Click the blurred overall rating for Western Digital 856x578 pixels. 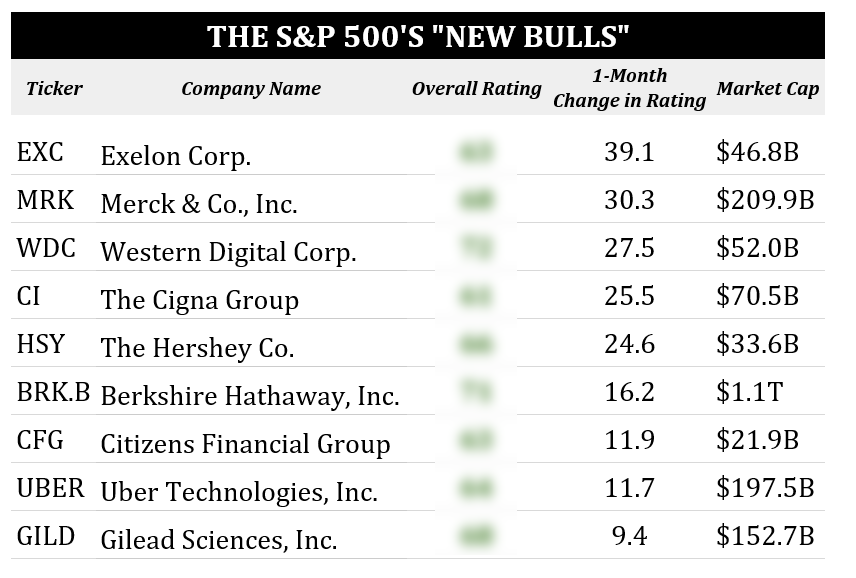(x=476, y=249)
